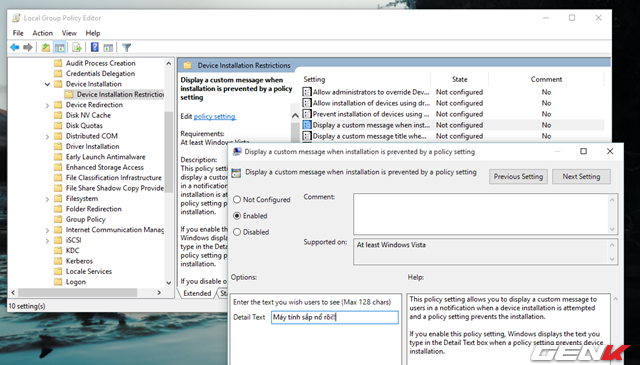
Task: Click Credentials Delegation folder icon
Action: coord(58,73)
